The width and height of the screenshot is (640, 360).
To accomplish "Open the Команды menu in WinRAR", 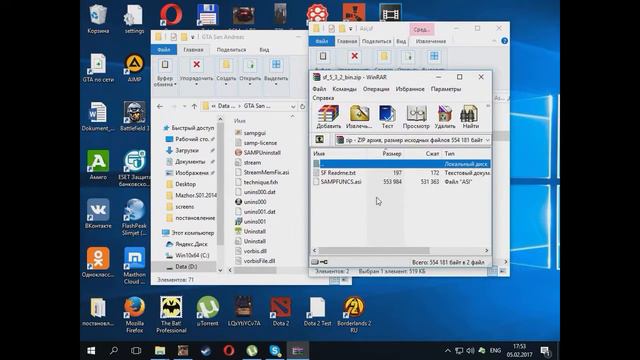I will (x=344, y=89).
